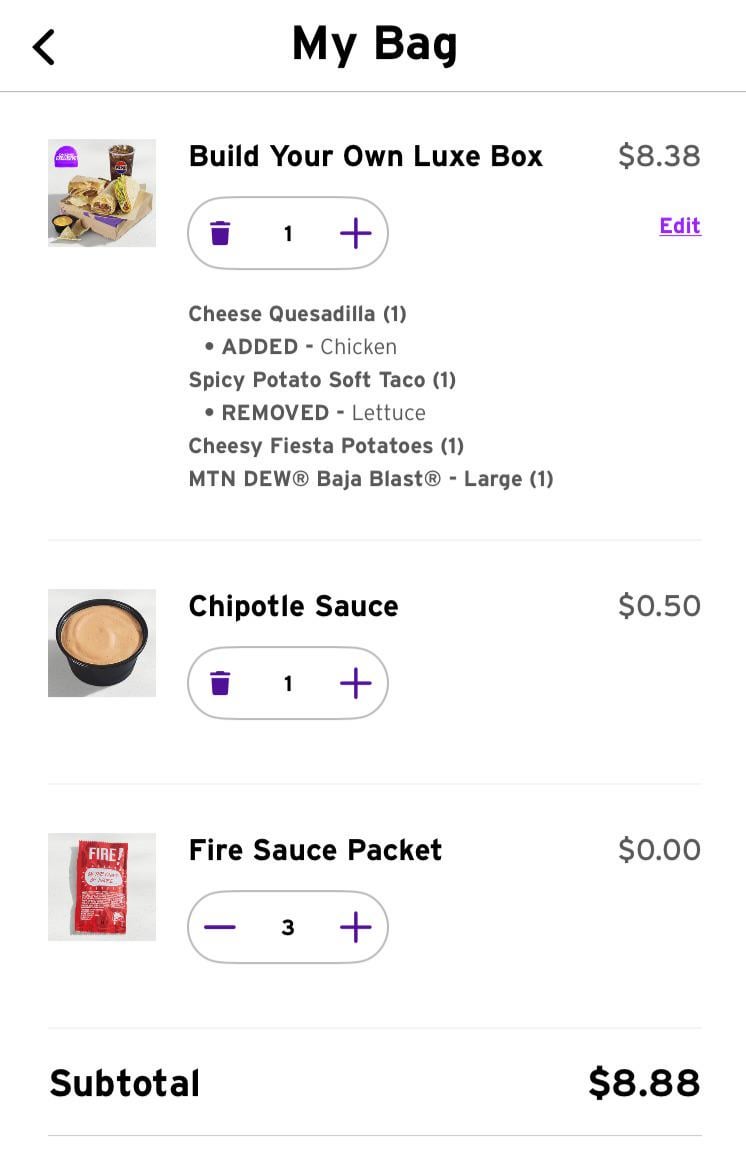746x1156 pixels.
Task: Delete Chipotle Sauce using the trash icon
Action: [x=220, y=684]
